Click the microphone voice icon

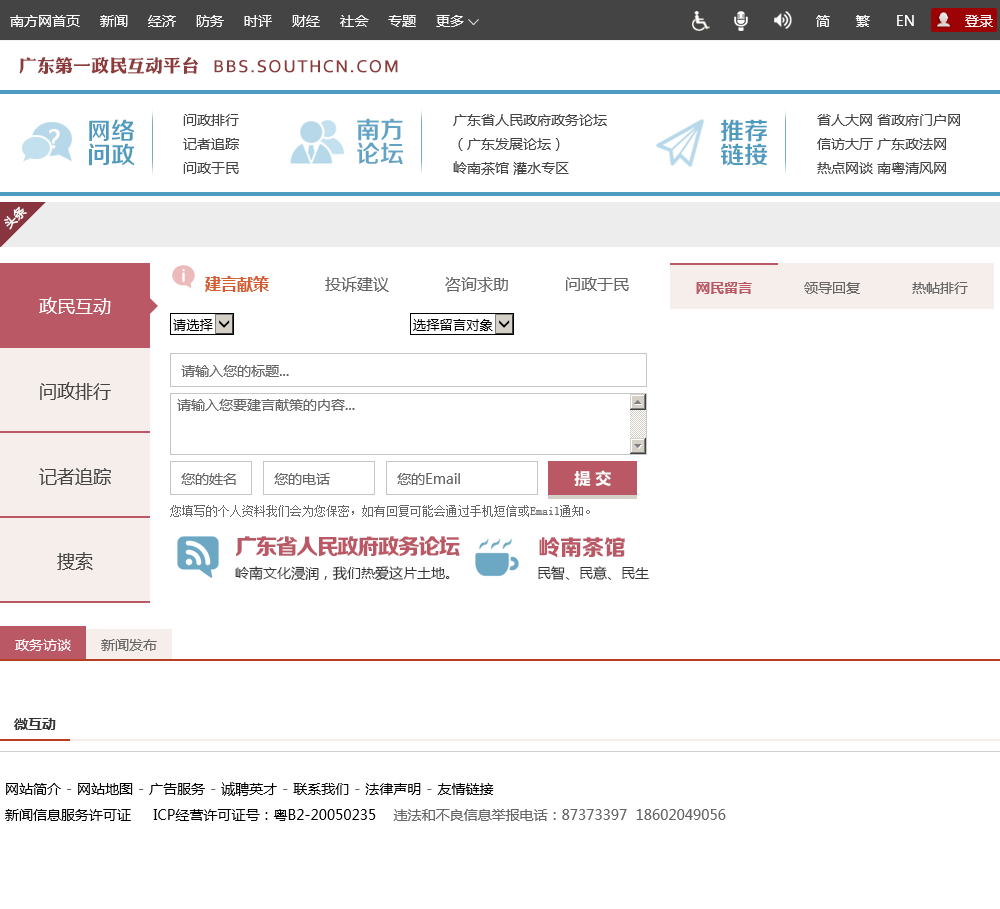point(741,21)
